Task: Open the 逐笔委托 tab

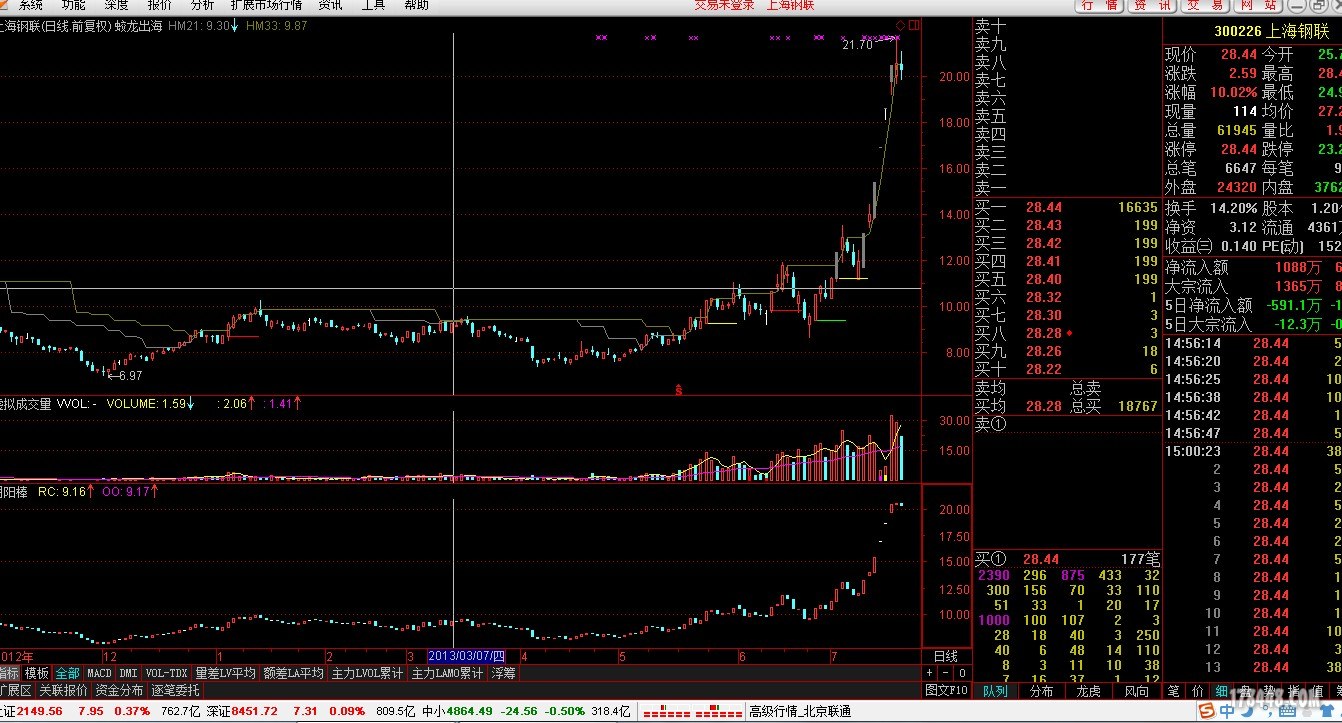Action: tap(175, 690)
